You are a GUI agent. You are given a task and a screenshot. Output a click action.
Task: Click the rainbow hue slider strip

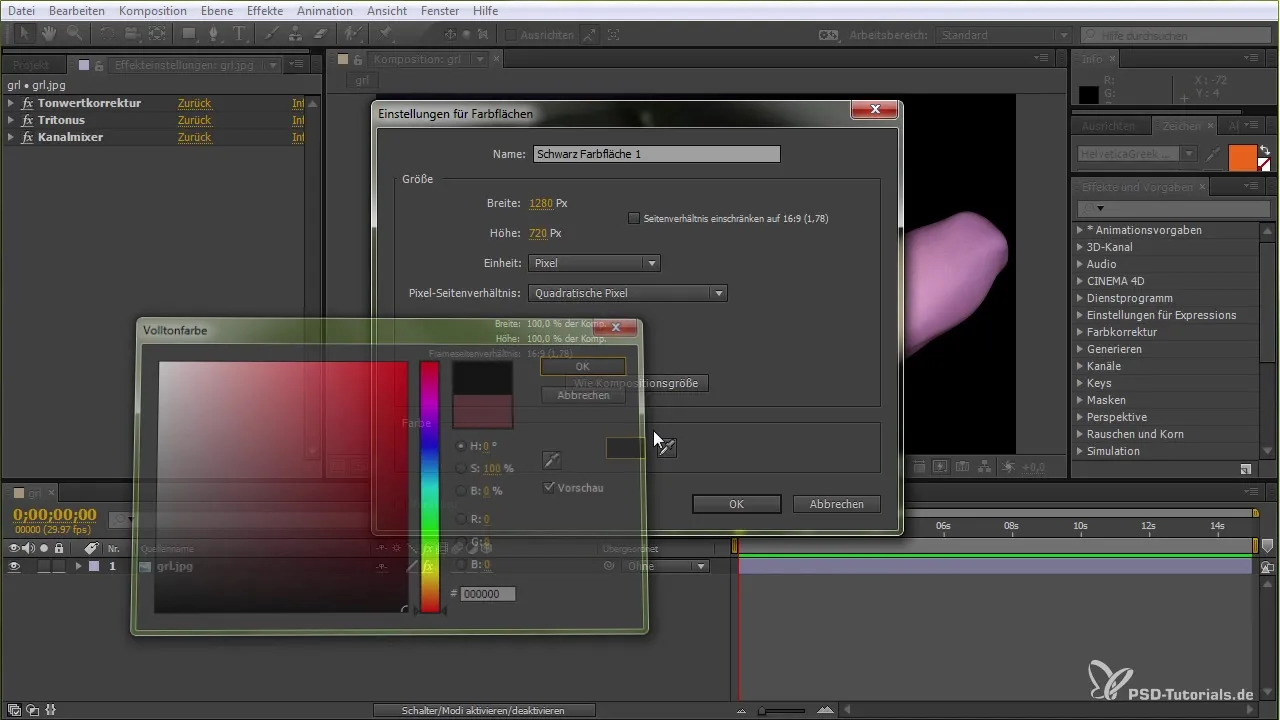tap(429, 486)
